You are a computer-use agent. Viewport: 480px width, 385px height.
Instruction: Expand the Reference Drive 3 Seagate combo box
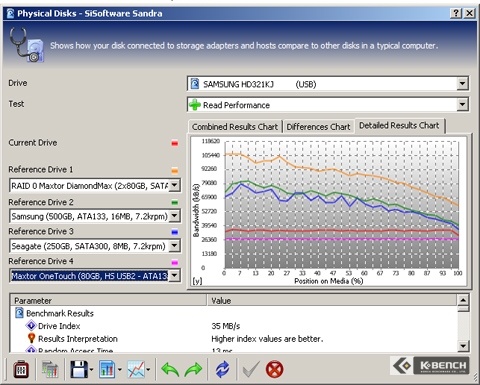point(175,246)
